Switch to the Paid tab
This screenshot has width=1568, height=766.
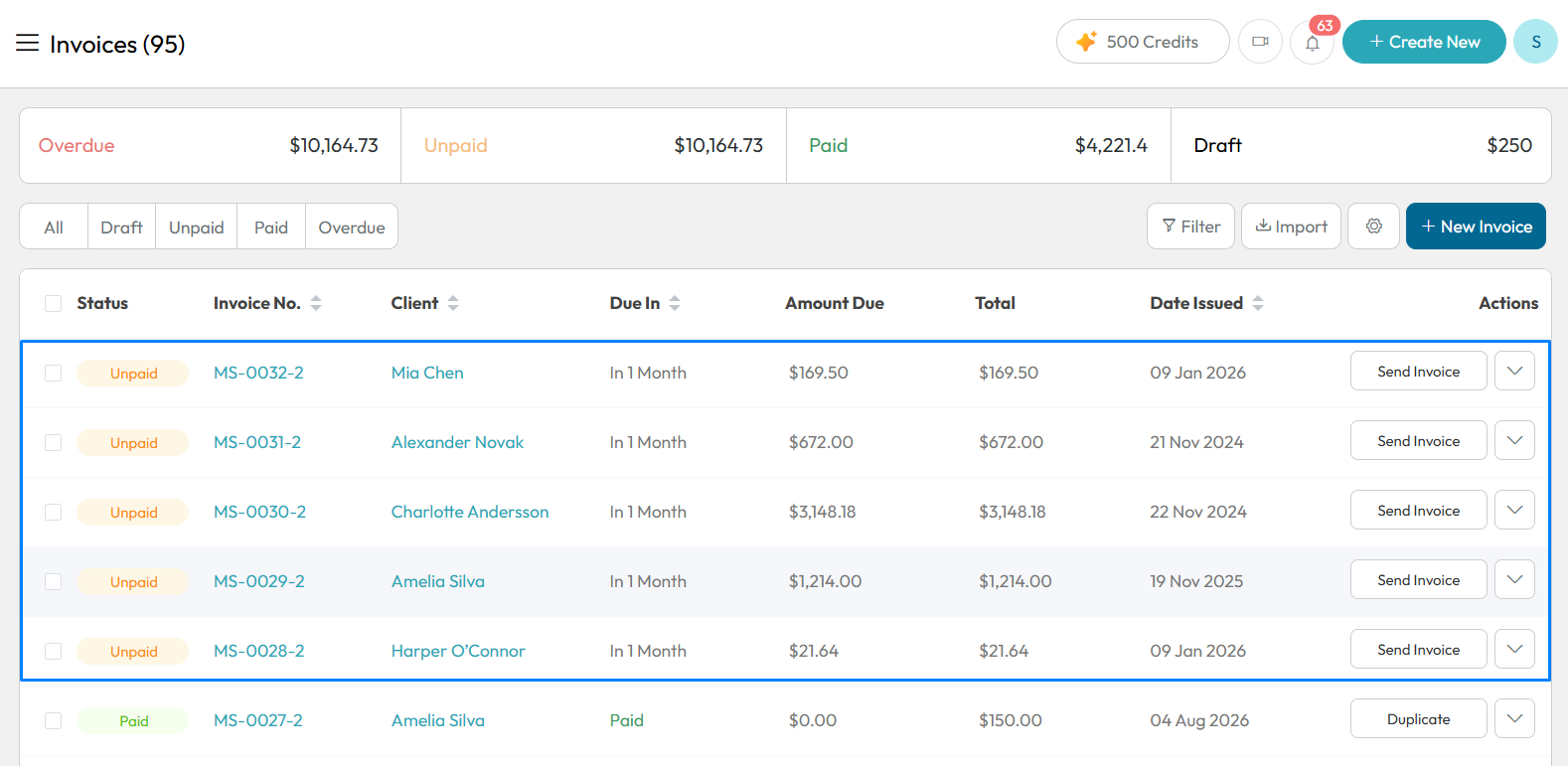[271, 228]
